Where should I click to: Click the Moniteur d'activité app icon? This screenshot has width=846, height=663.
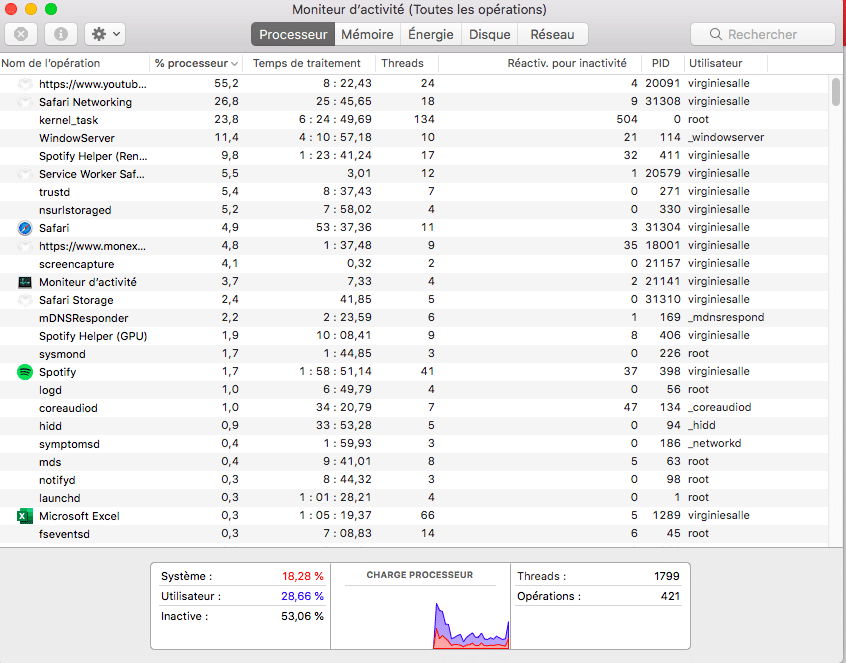coord(25,282)
